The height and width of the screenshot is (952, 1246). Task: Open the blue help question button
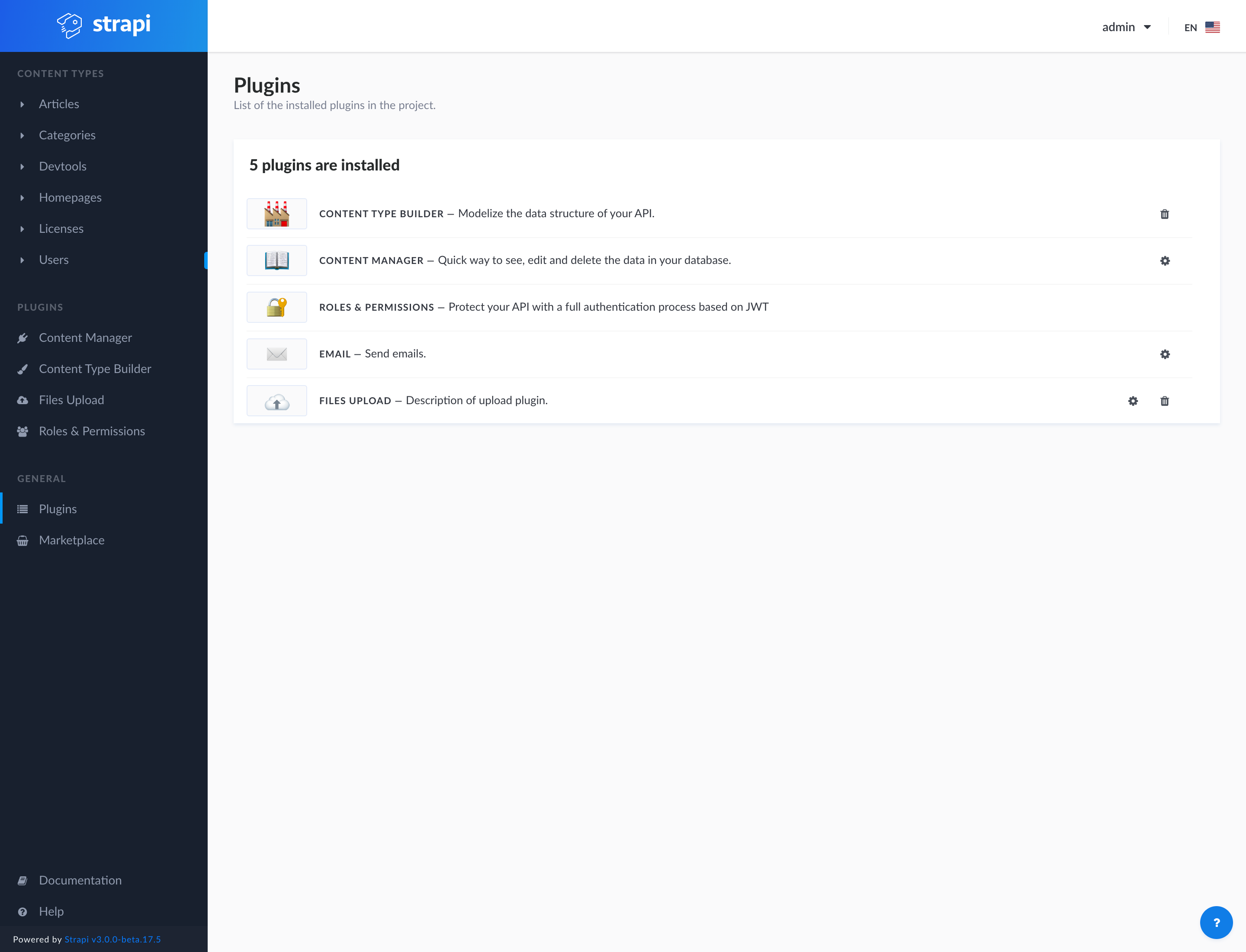coord(1216,923)
